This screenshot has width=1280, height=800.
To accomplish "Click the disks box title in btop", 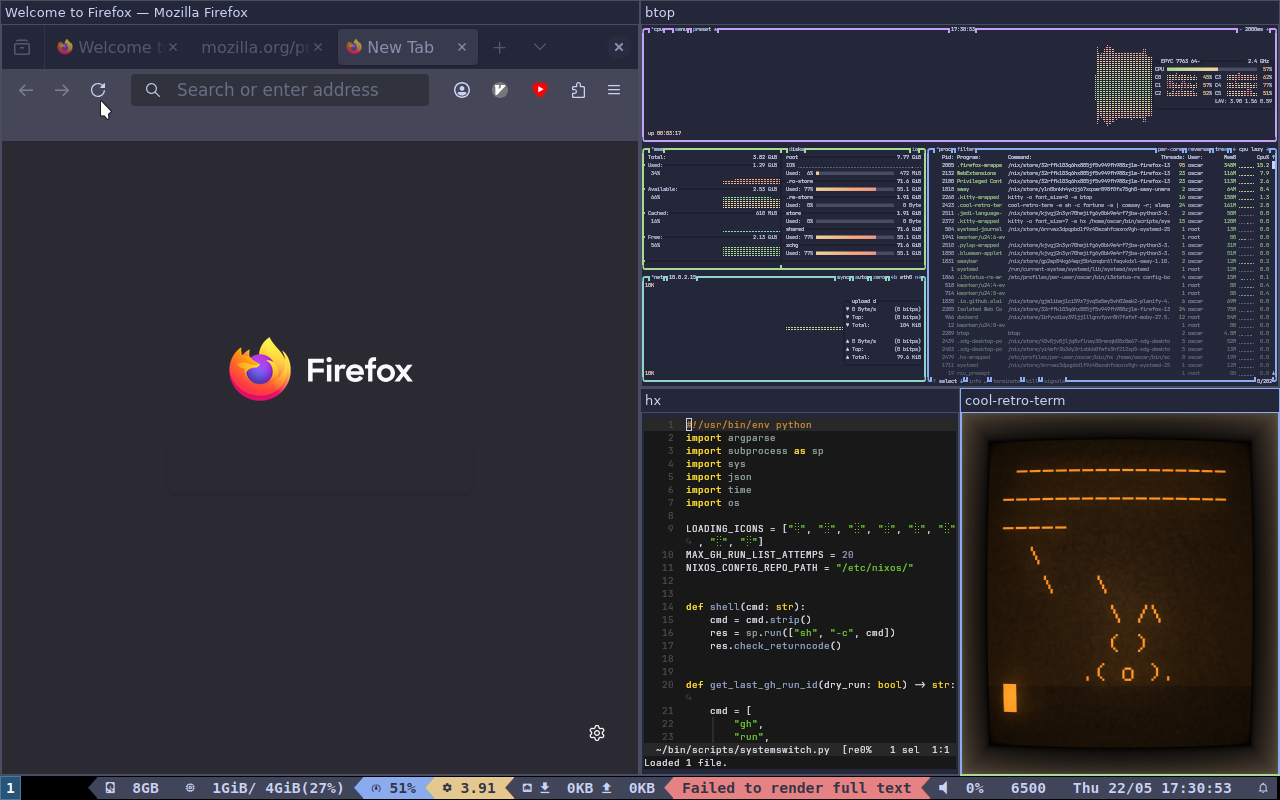I will point(797,149).
